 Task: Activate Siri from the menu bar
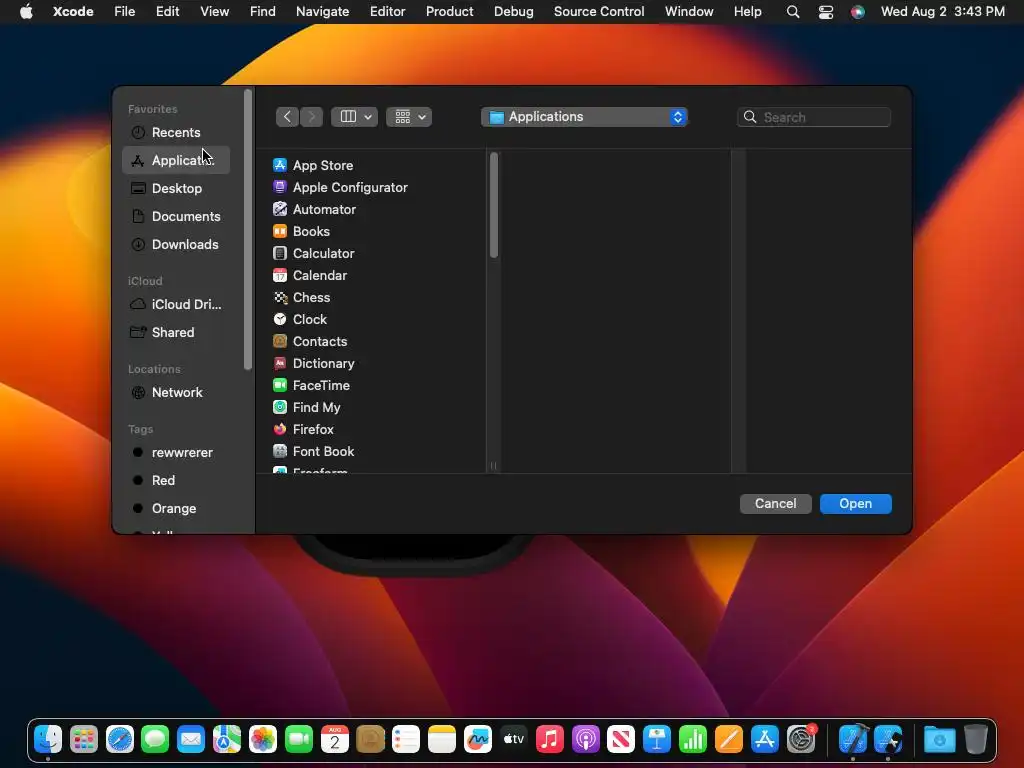(857, 12)
